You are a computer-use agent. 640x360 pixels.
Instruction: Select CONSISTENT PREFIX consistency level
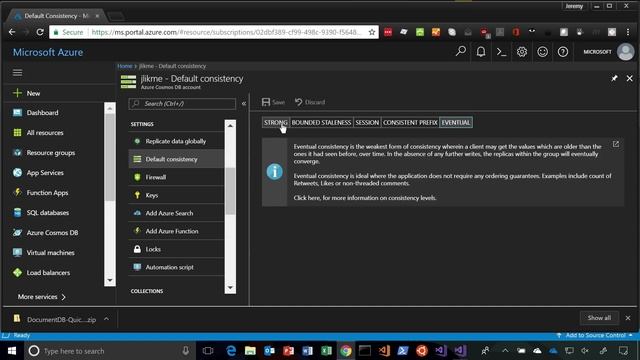pos(410,122)
